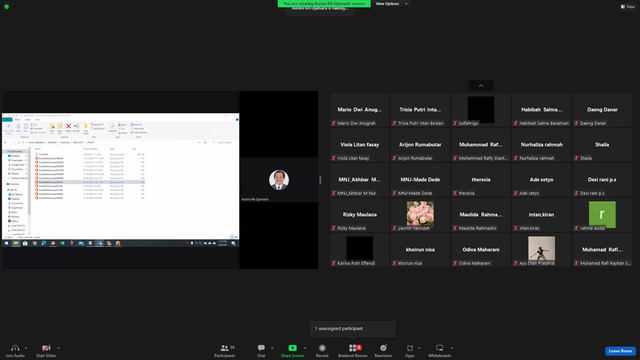Click the Leave Room button
The image size is (640, 360).
click(620, 351)
